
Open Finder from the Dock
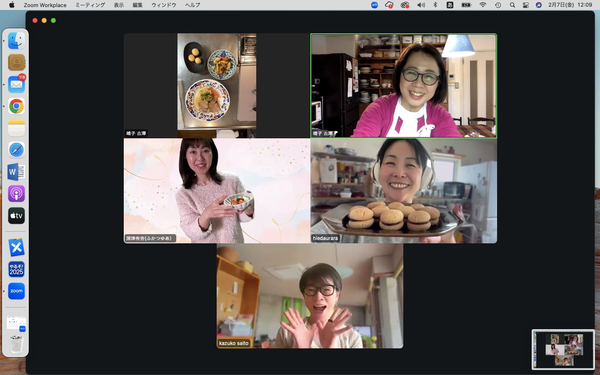click(x=16, y=41)
